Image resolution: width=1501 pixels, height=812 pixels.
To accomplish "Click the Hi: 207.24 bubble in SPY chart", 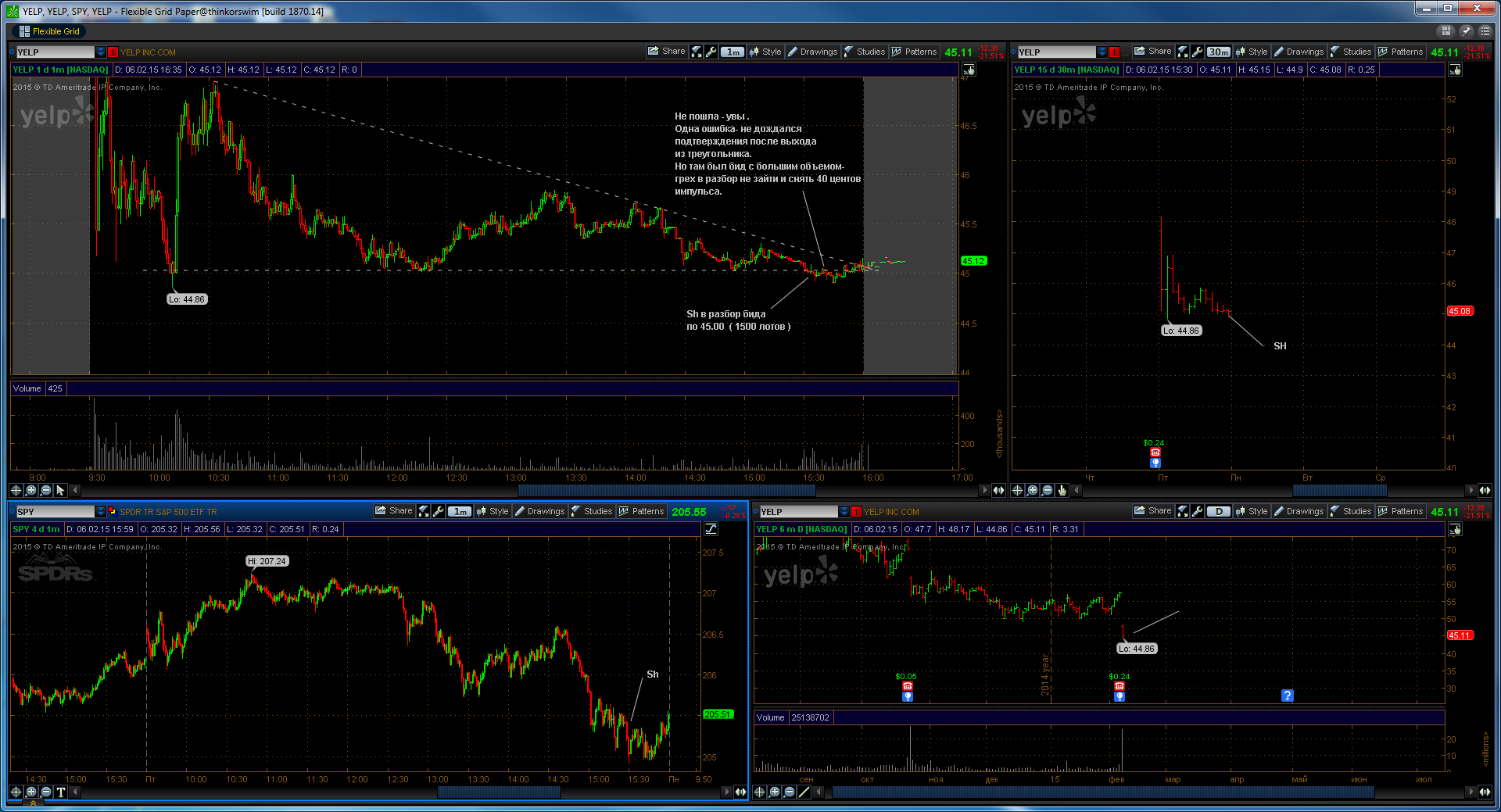I will [x=267, y=561].
